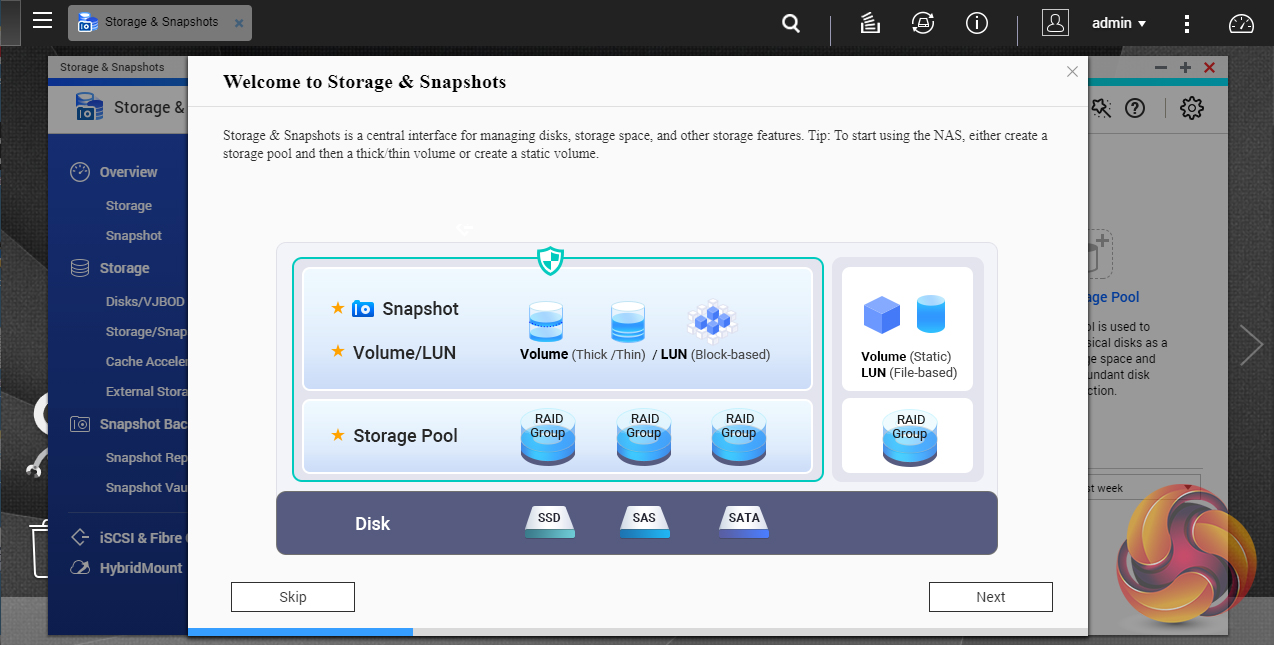The image size is (1274, 645).
Task: Open External Storage in sidebar
Action: (x=146, y=391)
